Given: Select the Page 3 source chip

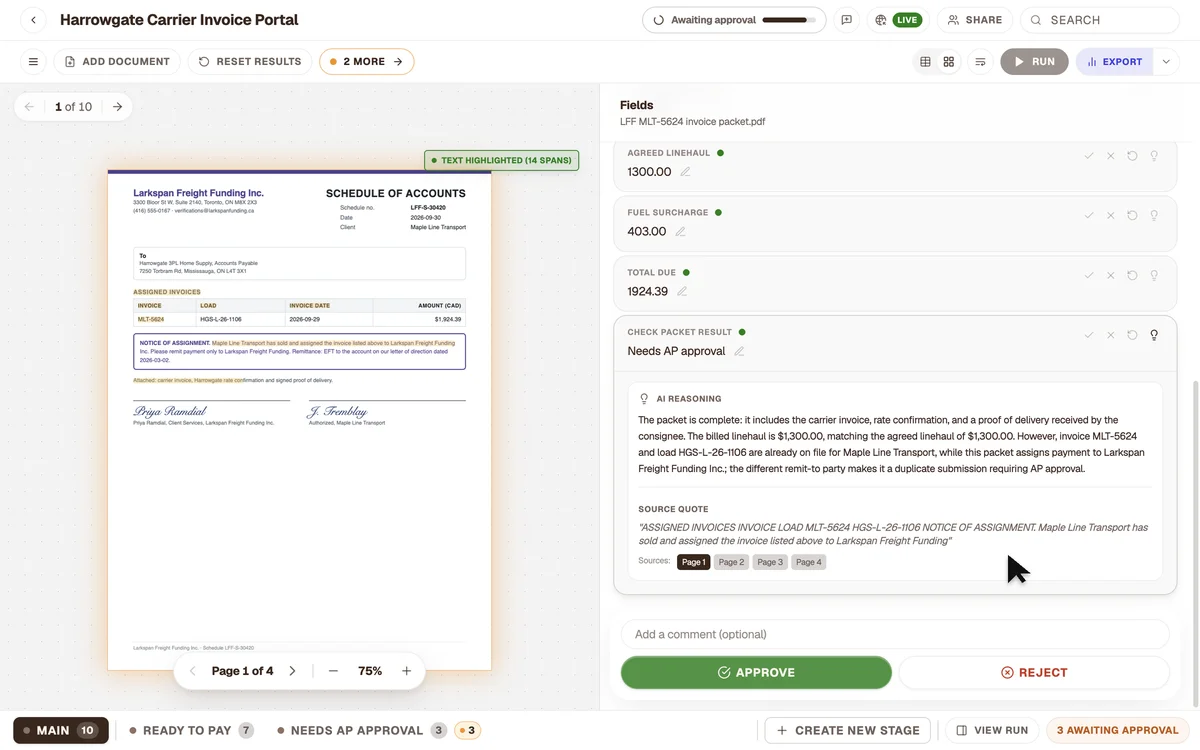Looking at the screenshot, I should coord(770,562).
